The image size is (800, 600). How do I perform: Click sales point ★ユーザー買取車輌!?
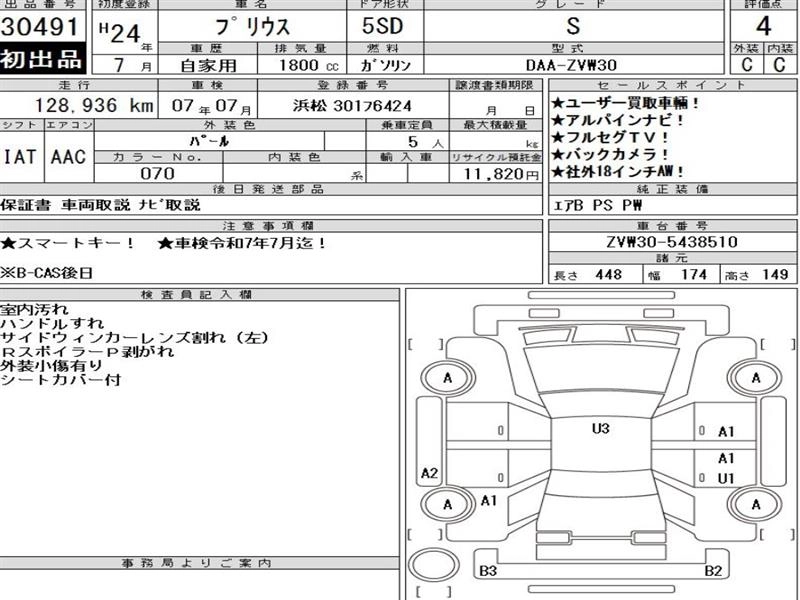[625, 103]
